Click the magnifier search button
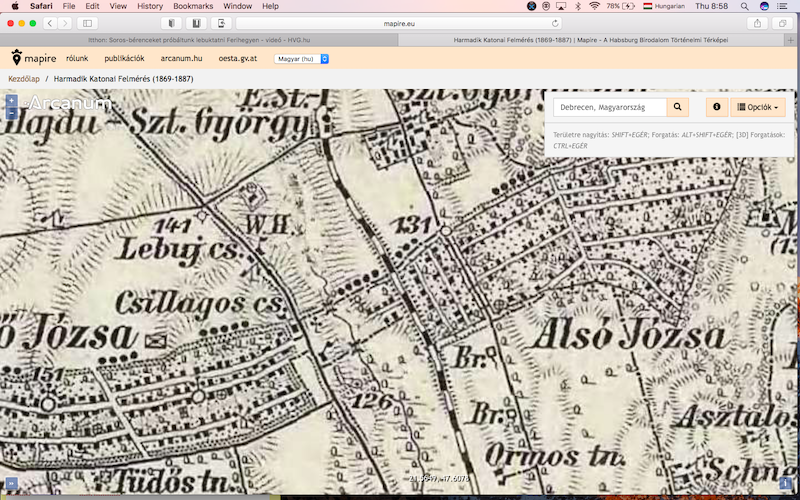 [x=678, y=107]
